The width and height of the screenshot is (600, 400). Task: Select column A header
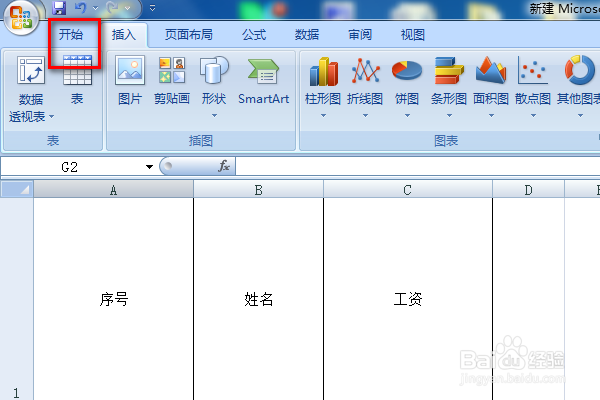114,189
